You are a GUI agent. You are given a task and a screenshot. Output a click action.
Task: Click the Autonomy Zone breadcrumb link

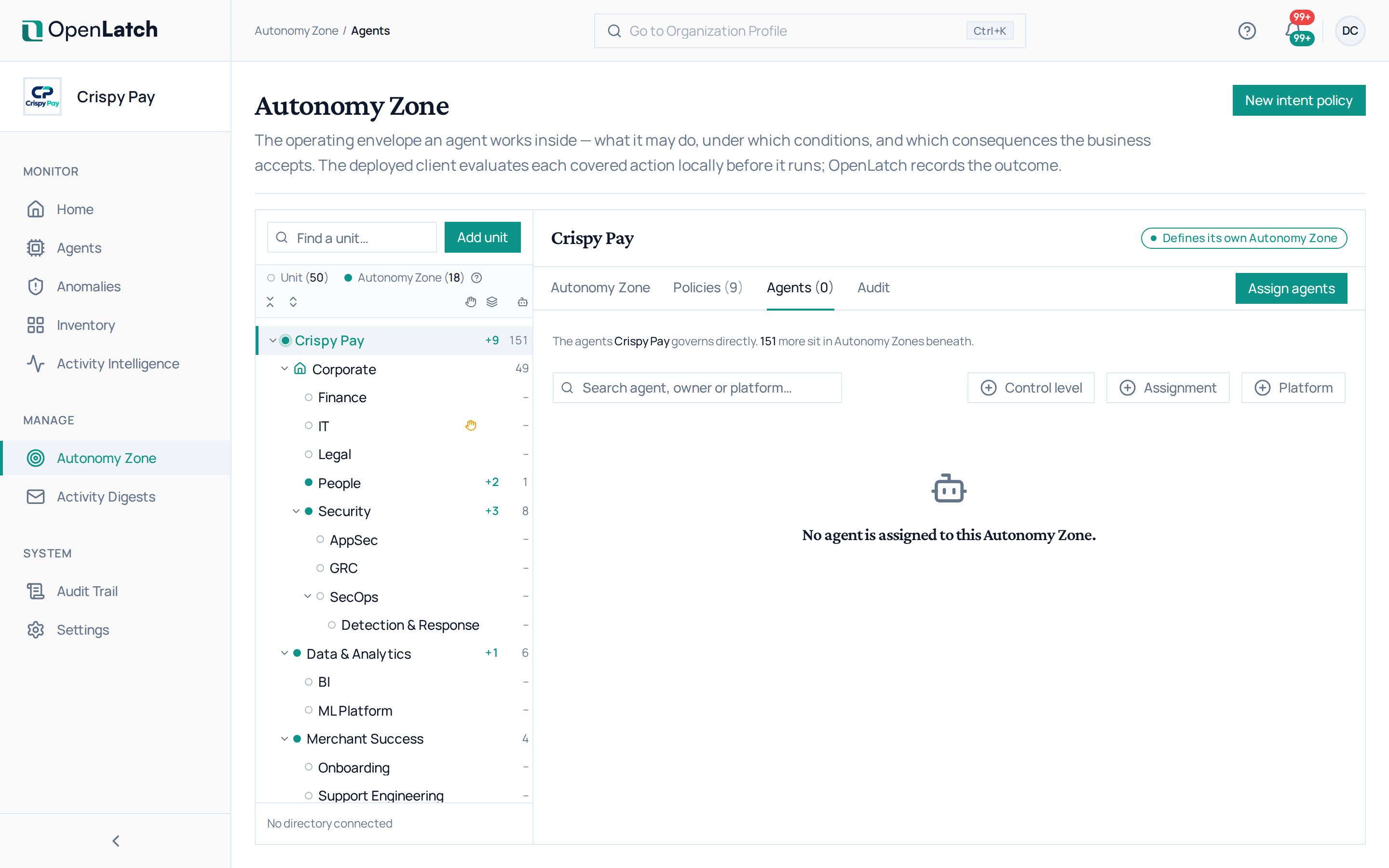coord(296,31)
